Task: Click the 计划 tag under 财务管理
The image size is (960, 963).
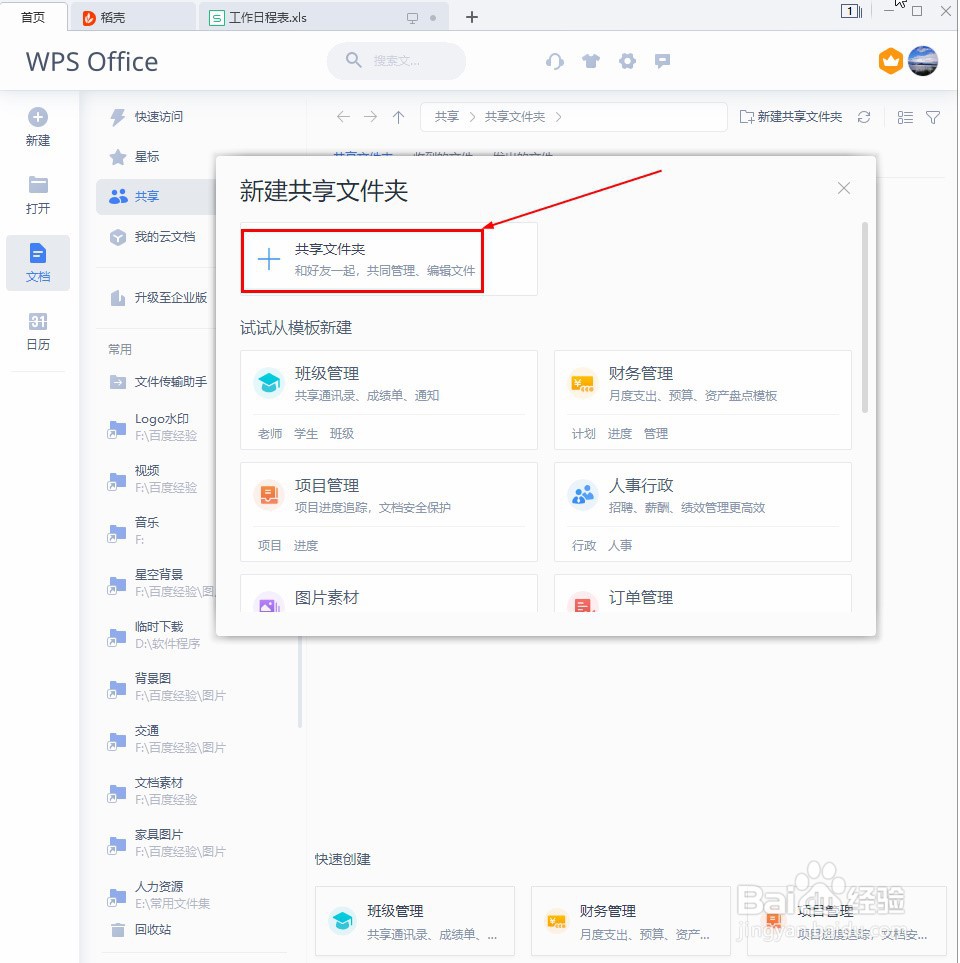Action: click(x=583, y=434)
